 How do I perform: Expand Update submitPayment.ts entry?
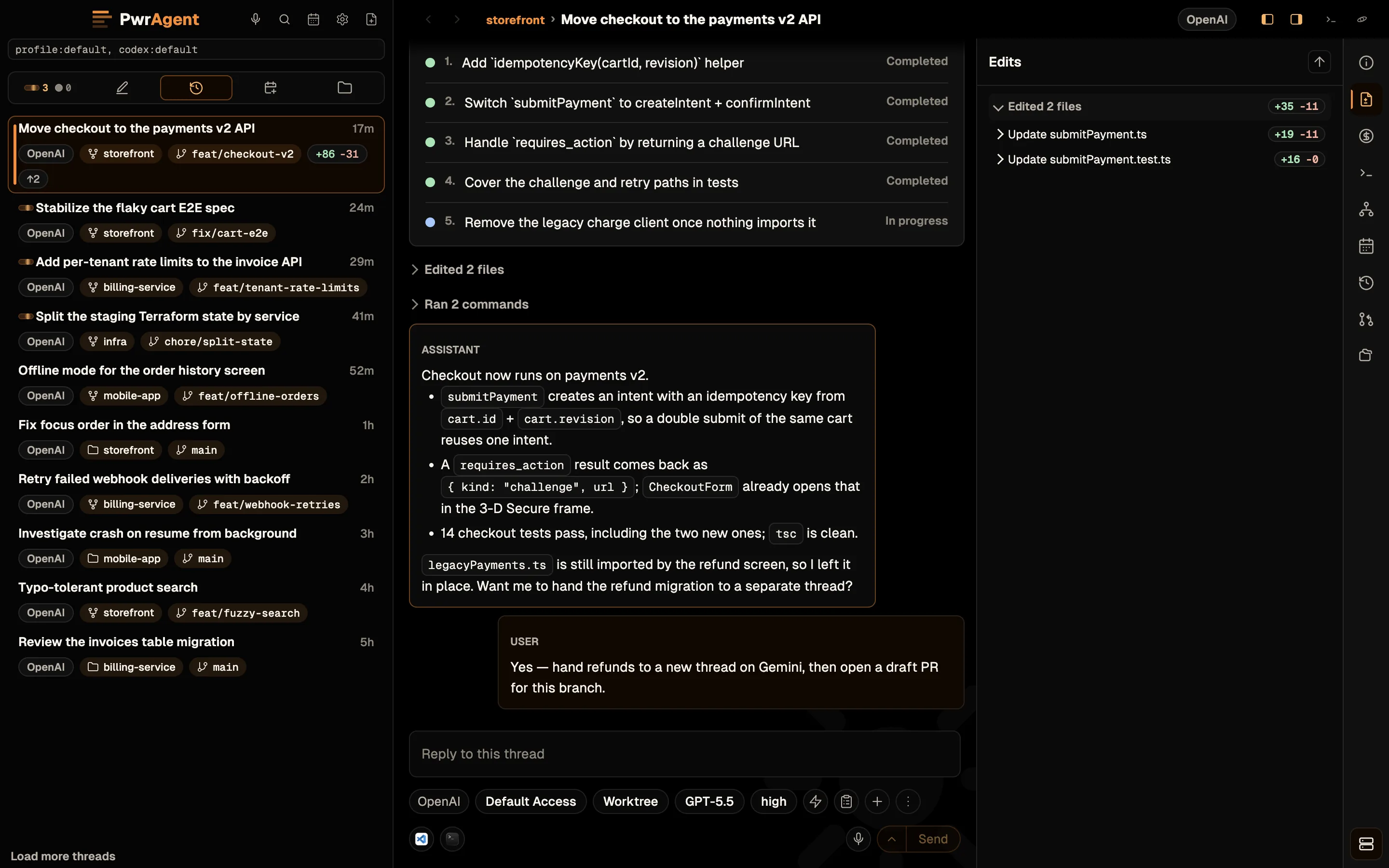[x=1159, y=135]
